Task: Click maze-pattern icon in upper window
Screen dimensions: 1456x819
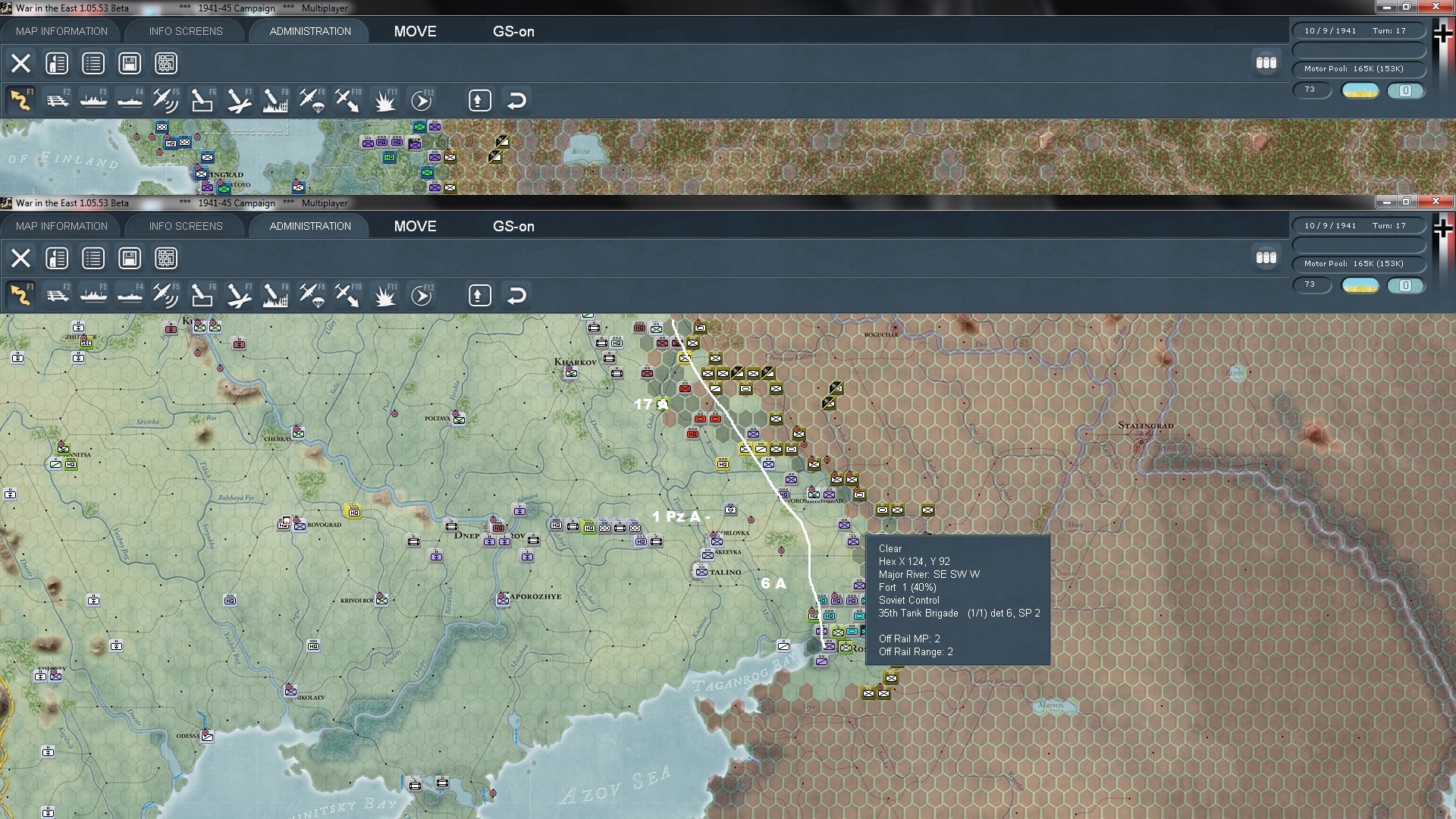Action: [166, 63]
